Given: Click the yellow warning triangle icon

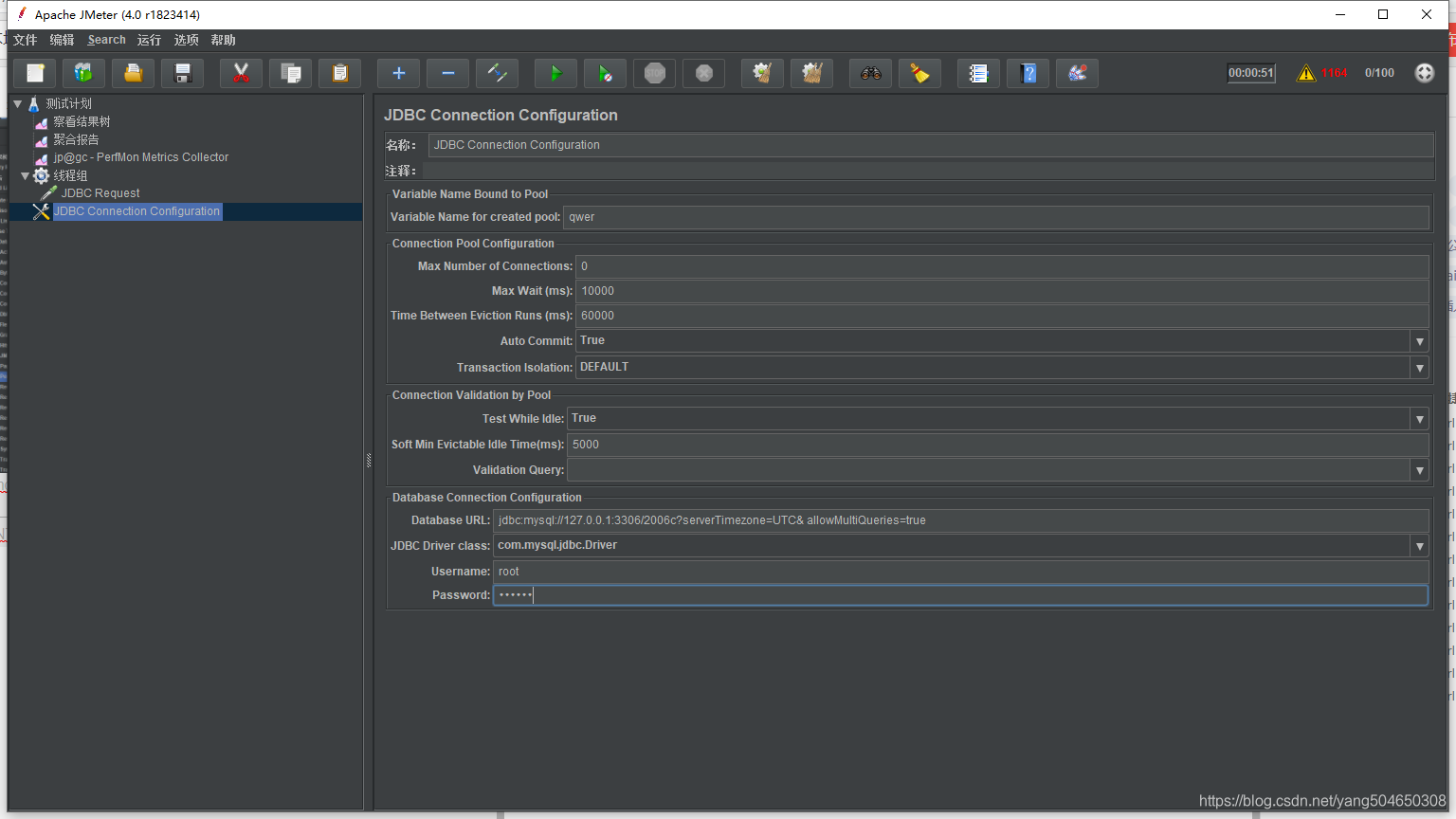Looking at the screenshot, I should pos(1306,73).
